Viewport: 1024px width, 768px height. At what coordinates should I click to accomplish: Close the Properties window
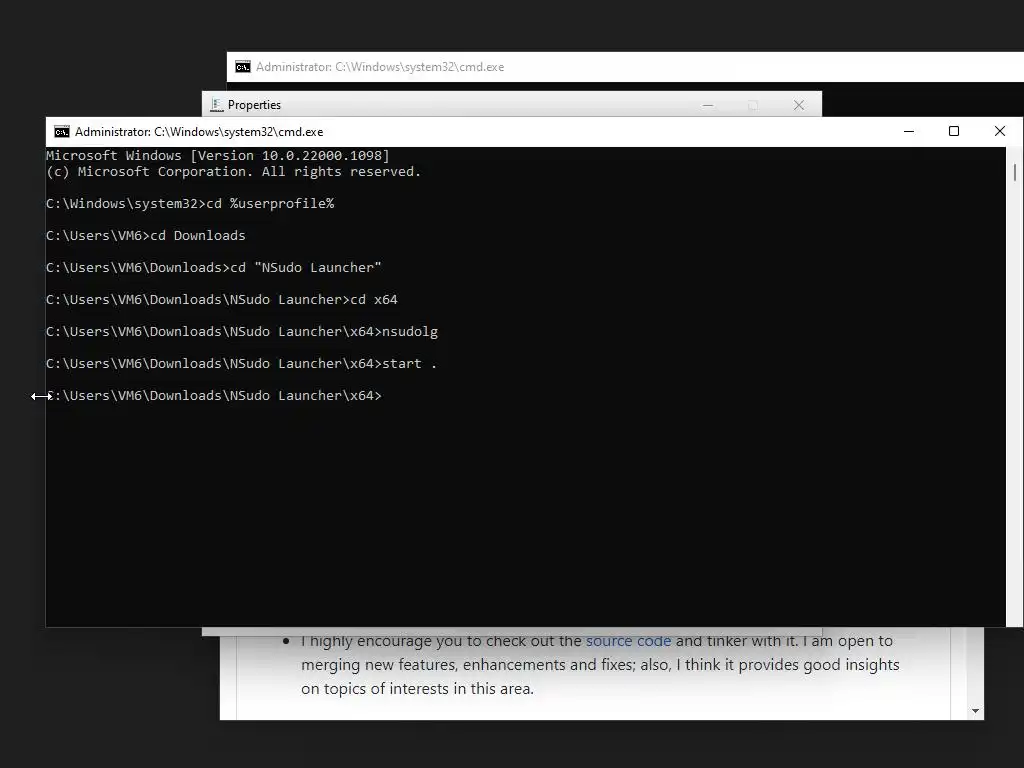pyautogui.click(x=799, y=105)
